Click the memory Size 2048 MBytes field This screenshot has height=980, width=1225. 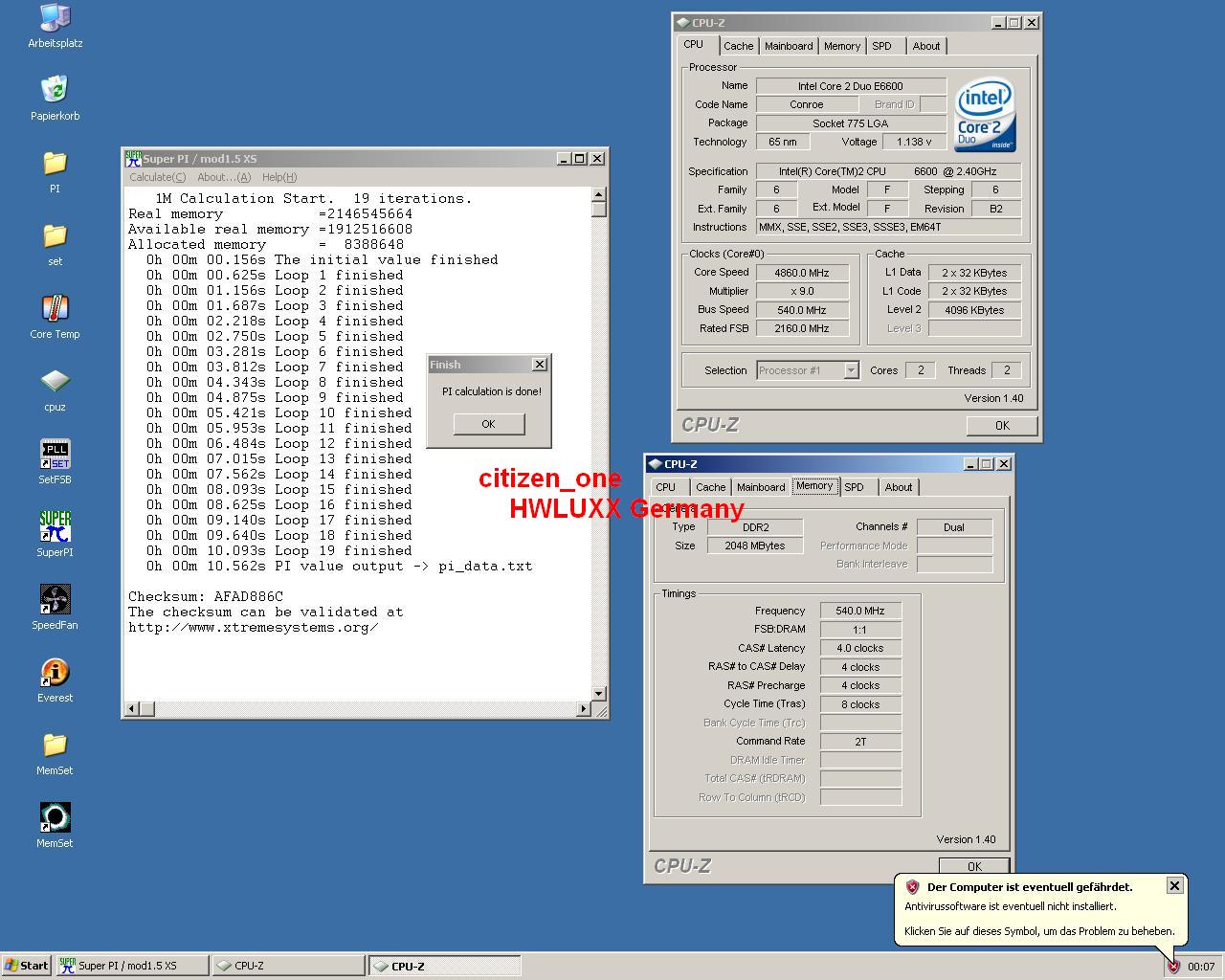755,546
